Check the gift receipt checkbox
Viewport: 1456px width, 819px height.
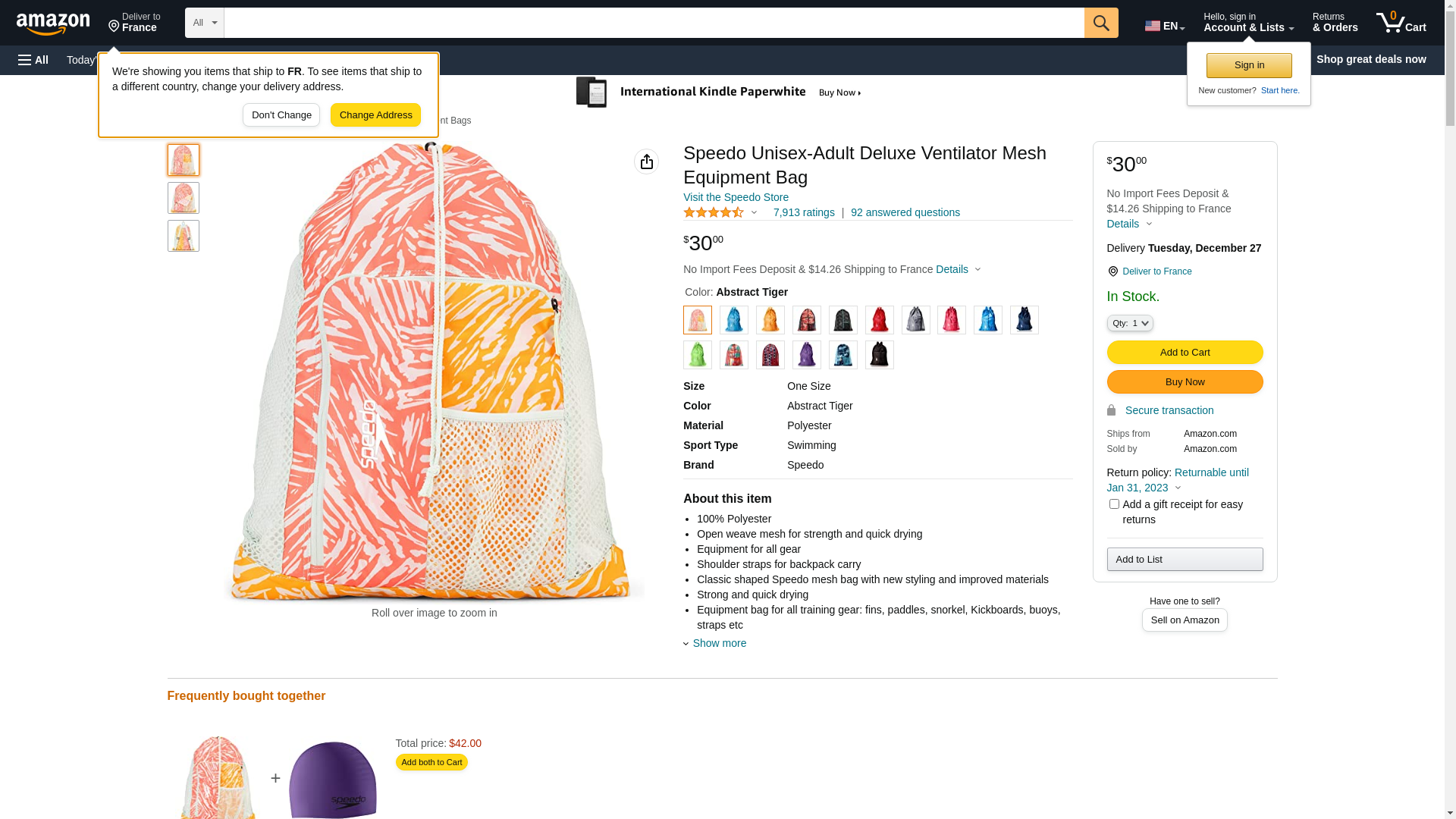1114,504
